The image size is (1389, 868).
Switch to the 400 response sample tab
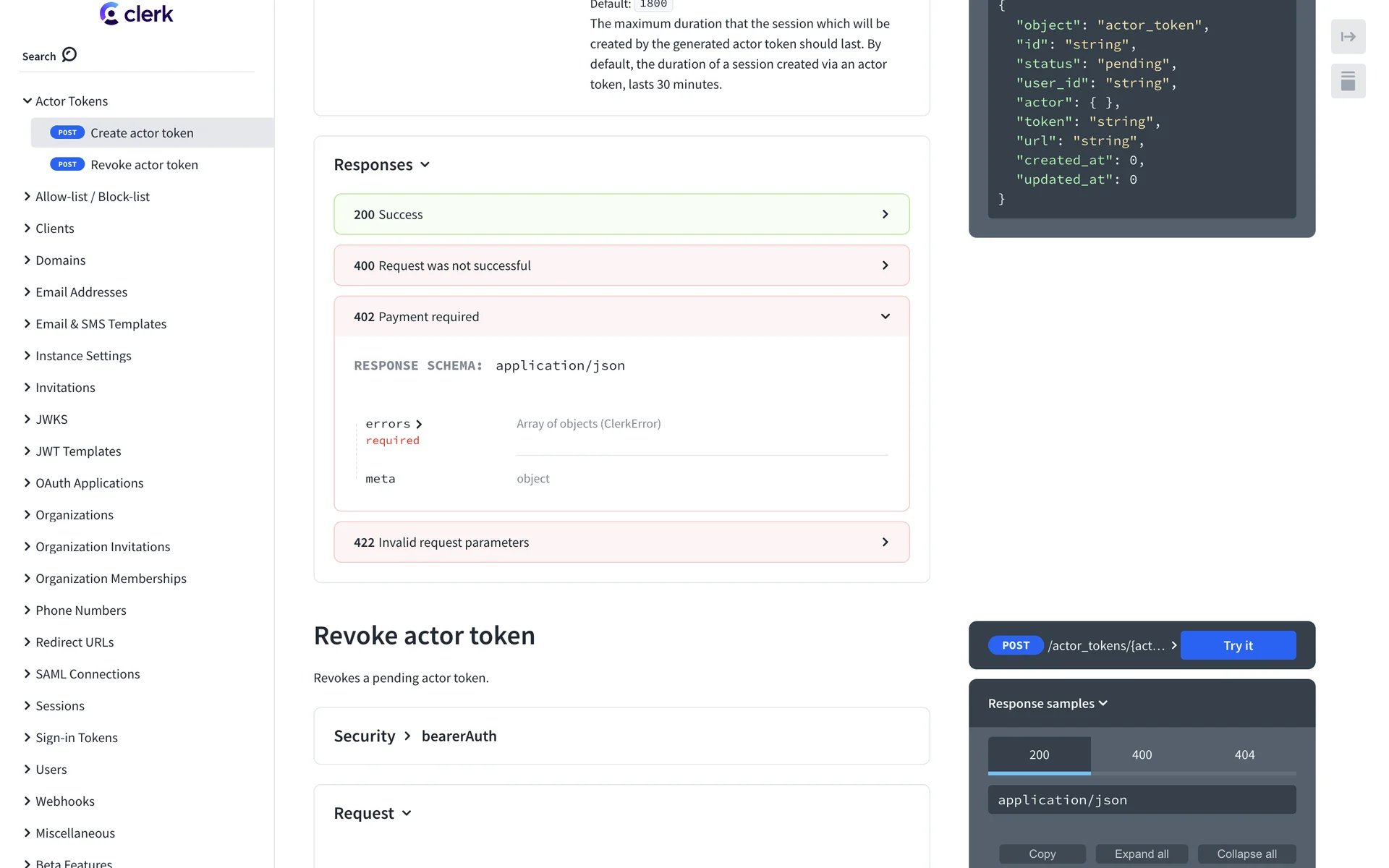click(1142, 755)
